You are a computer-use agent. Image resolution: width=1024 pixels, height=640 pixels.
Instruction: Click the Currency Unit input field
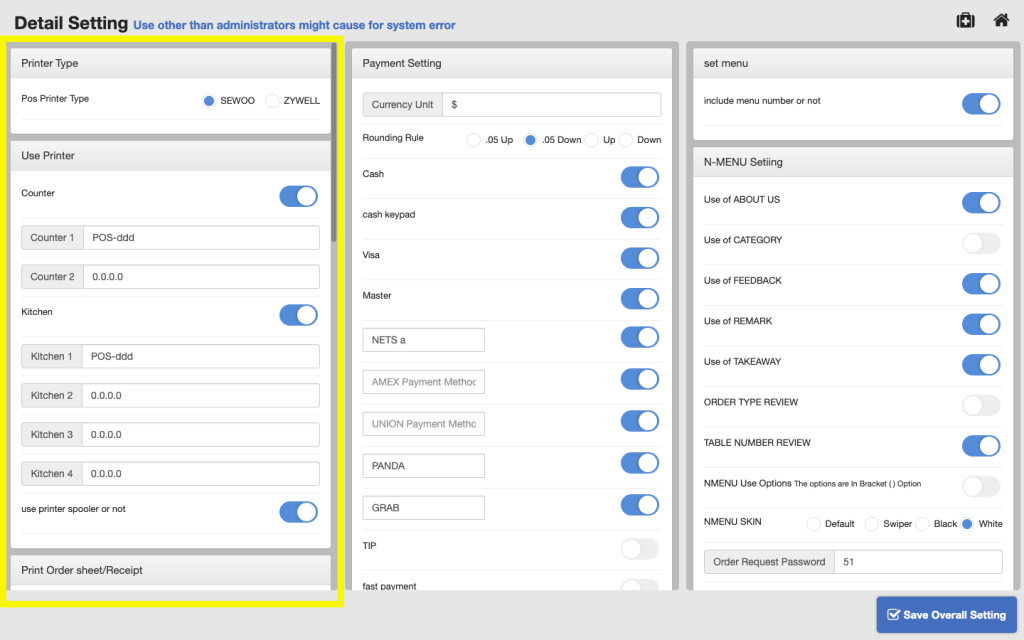coord(551,105)
